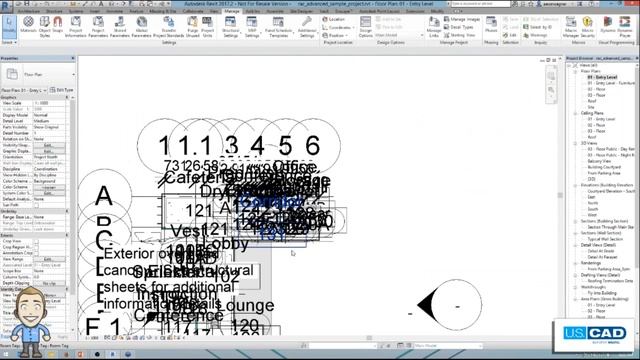640x360 pixels.
Task: Open the Coordinates dropdown
Action: coord(338,27)
